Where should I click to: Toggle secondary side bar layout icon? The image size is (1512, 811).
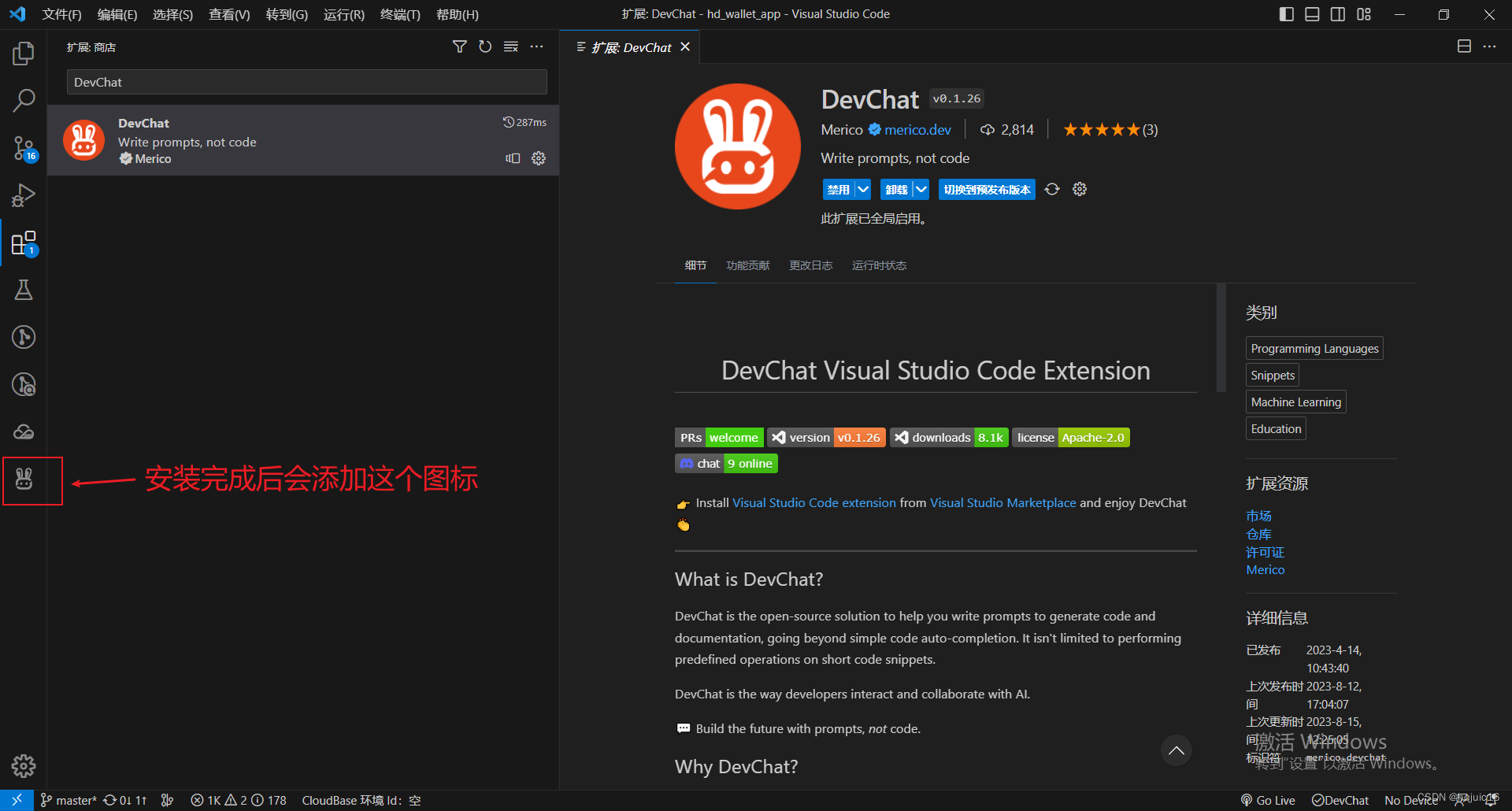(1338, 14)
